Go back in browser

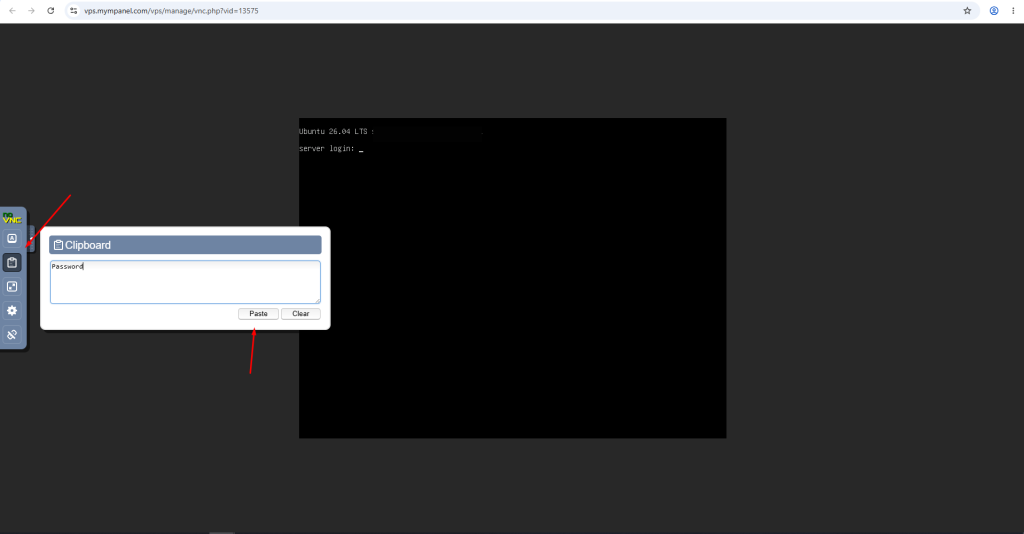pyautogui.click(x=12, y=10)
